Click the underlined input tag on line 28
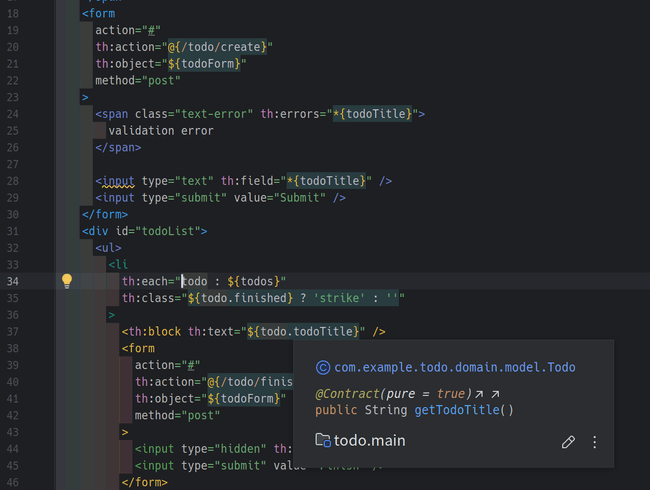The width and height of the screenshot is (650, 490). 118,181
